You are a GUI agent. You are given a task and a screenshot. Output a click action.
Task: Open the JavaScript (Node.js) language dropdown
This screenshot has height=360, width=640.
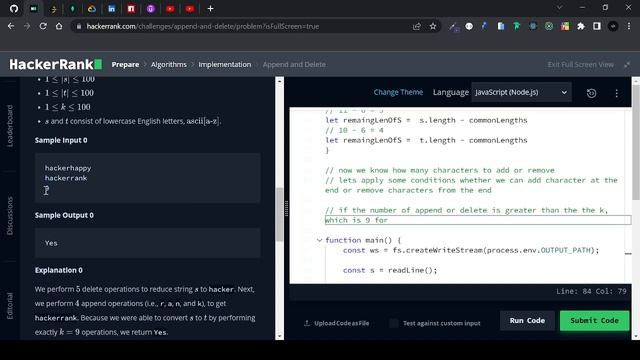pos(521,92)
